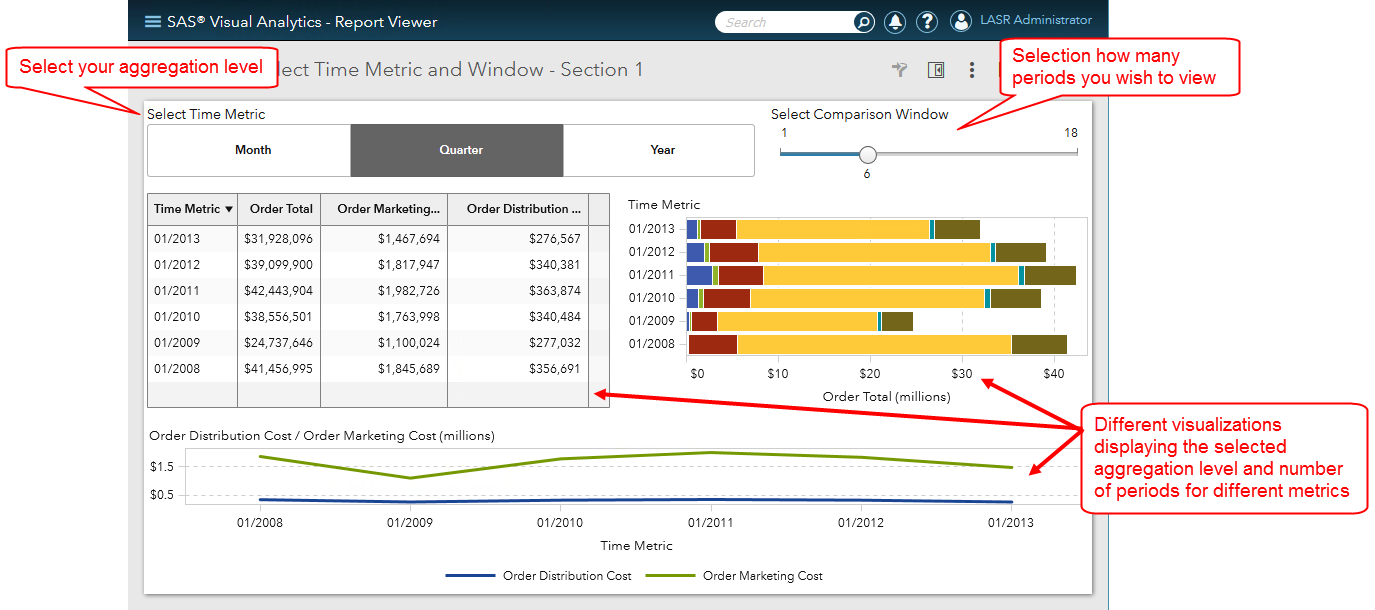Click the Comparison Window slider handle

click(867, 154)
